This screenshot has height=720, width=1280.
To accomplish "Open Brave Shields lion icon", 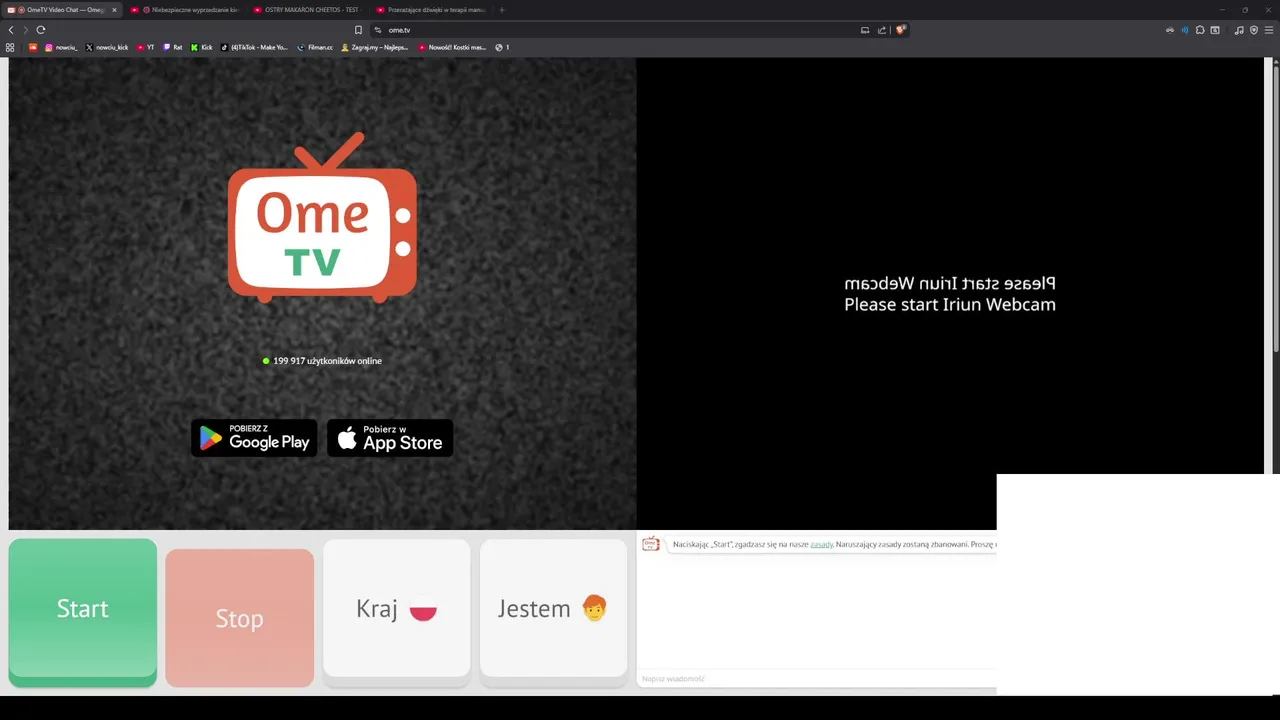I will [900, 30].
